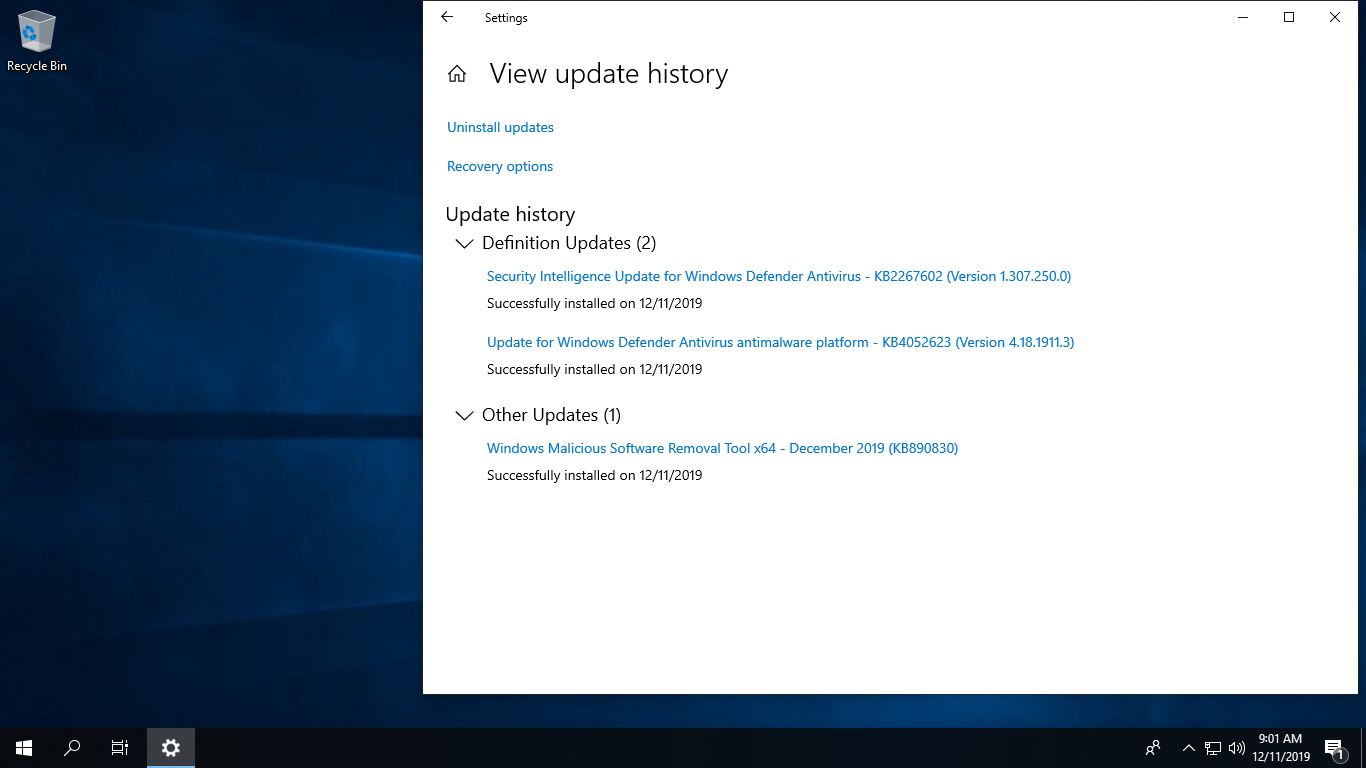The width and height of the screenshot is (1366, 768).
Task: Show taskbar clock and calendar
Action: coord(1281,748)
